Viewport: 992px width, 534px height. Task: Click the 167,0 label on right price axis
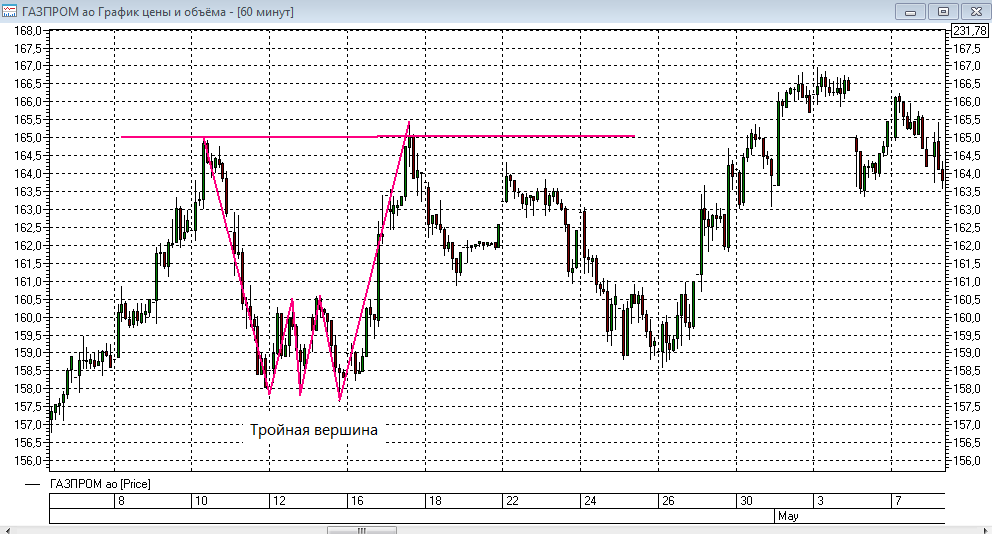tap(967, 66)
